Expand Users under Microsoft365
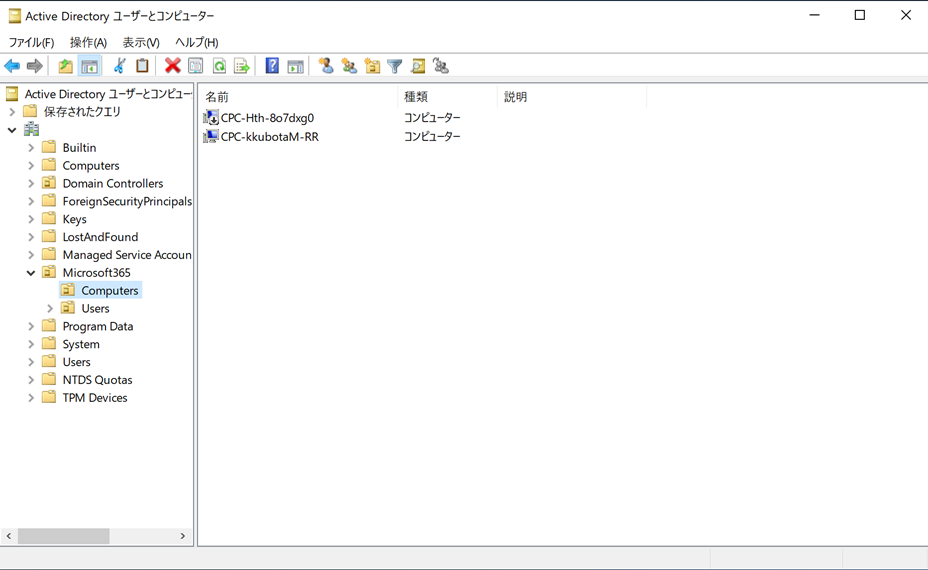Viewport: 928px width, 570px height. (x=50, y=308)
